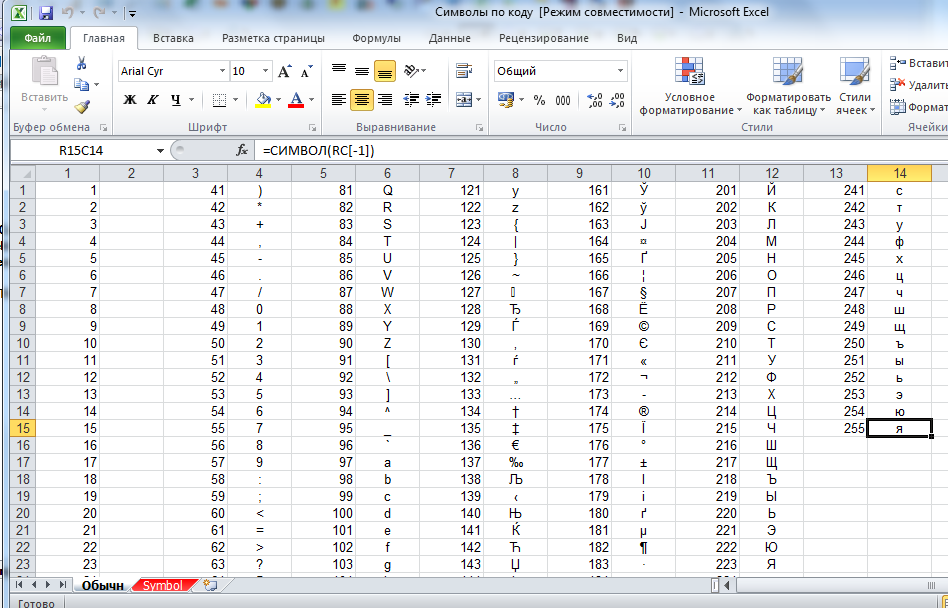Toggle highlighted center horizontal alignment
This screenshot has width=948, height=608.
[x=362, y=100]
